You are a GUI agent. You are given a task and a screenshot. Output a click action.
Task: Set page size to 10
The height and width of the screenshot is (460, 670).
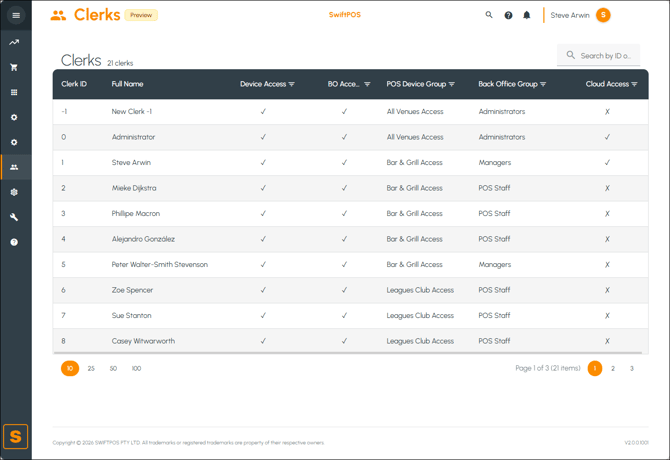[70, 368]
